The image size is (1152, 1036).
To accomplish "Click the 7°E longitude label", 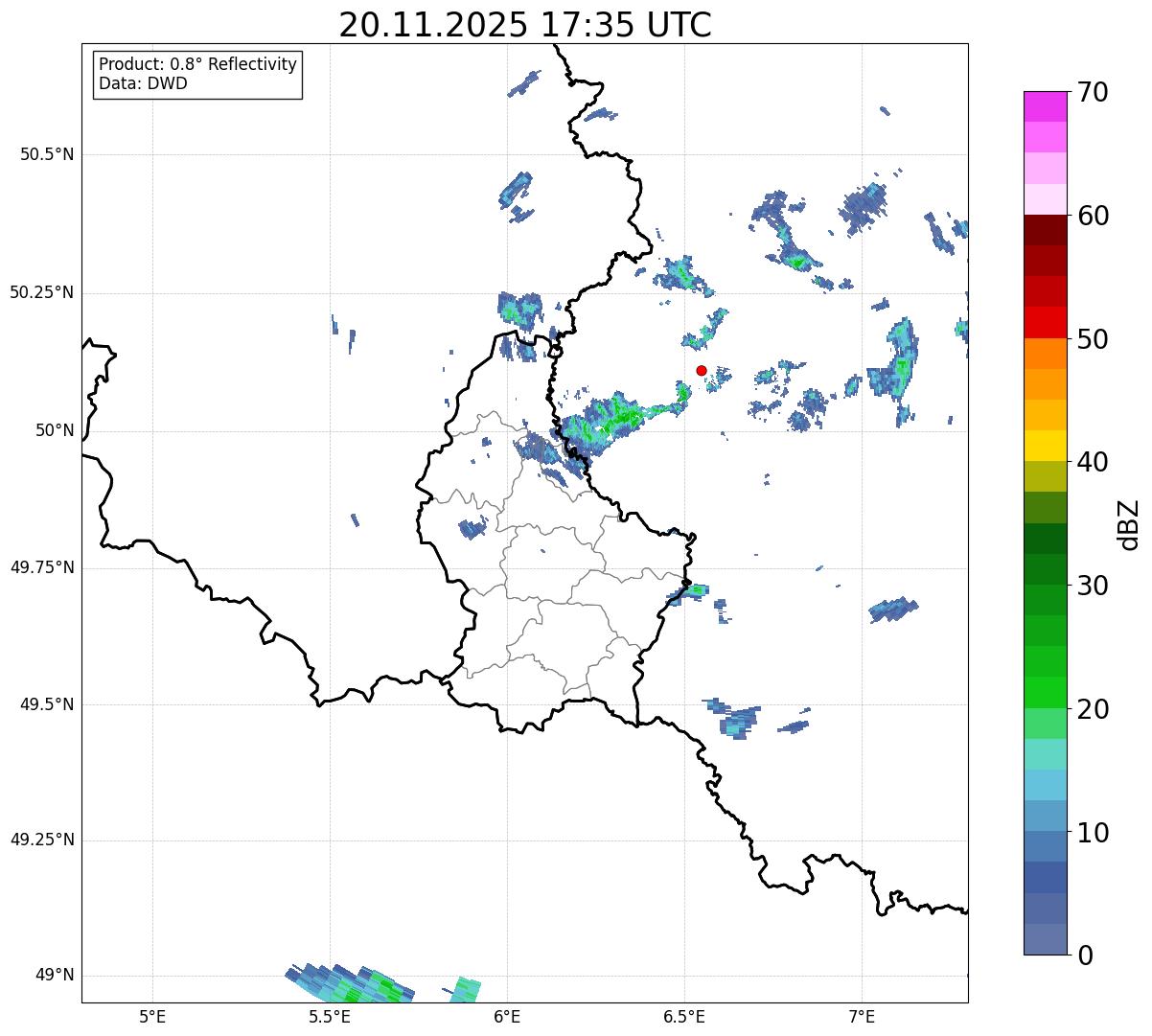I will tap(862, 1016).
